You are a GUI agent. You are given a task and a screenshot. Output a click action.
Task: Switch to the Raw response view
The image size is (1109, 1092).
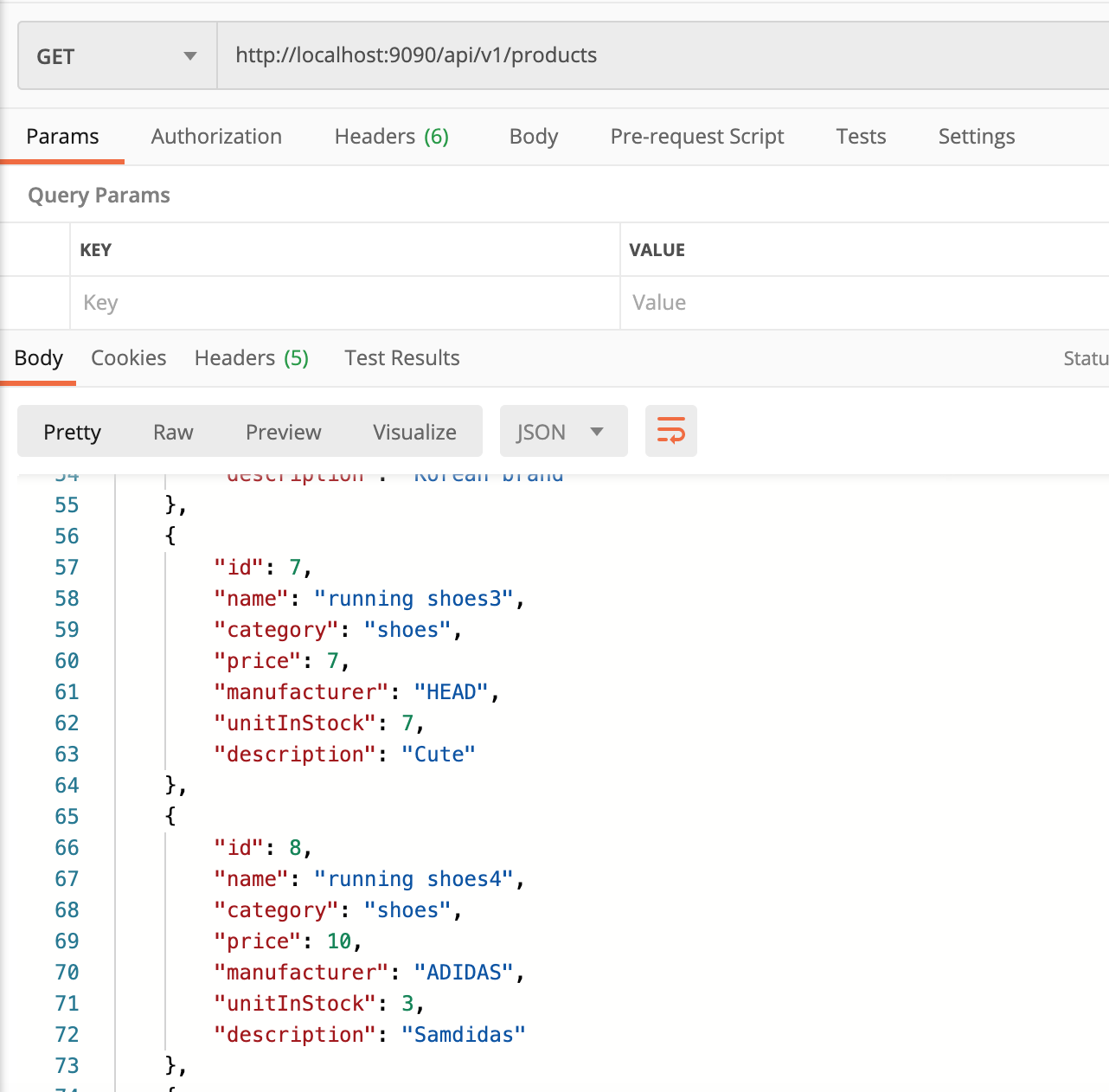[173, 432]
